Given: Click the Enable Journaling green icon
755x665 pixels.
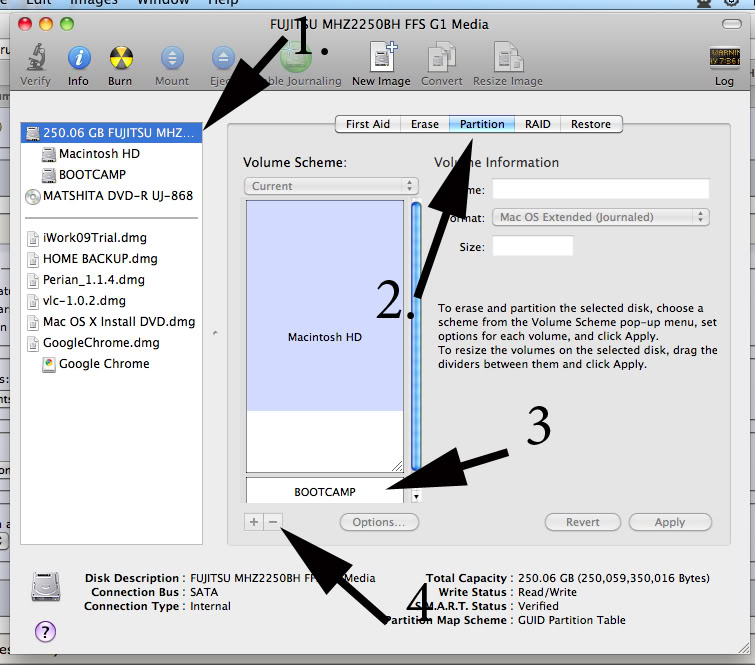Looking at the screenshot, I should click(295, 58).
